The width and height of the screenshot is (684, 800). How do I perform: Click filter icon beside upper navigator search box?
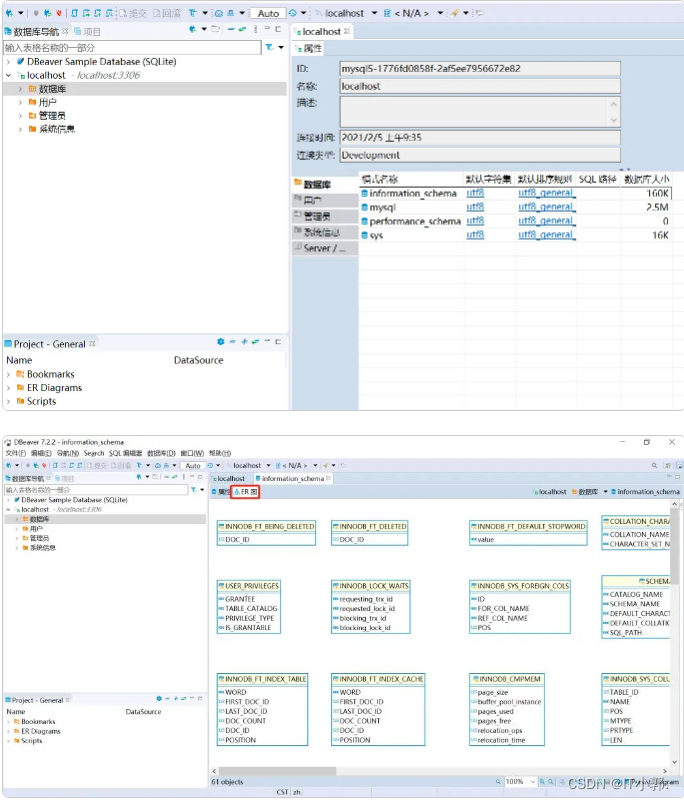pyautogui.click(x=269, y=47)
